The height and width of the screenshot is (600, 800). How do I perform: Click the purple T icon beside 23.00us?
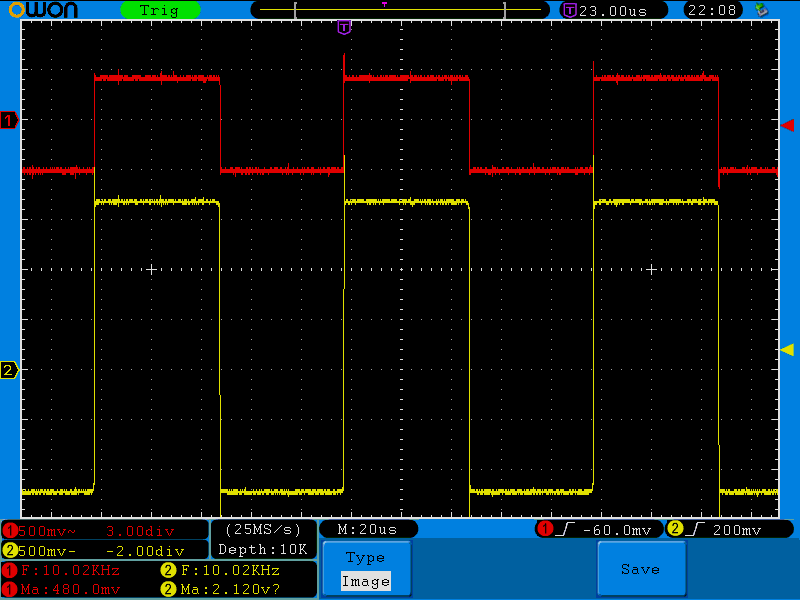(570, 11)
